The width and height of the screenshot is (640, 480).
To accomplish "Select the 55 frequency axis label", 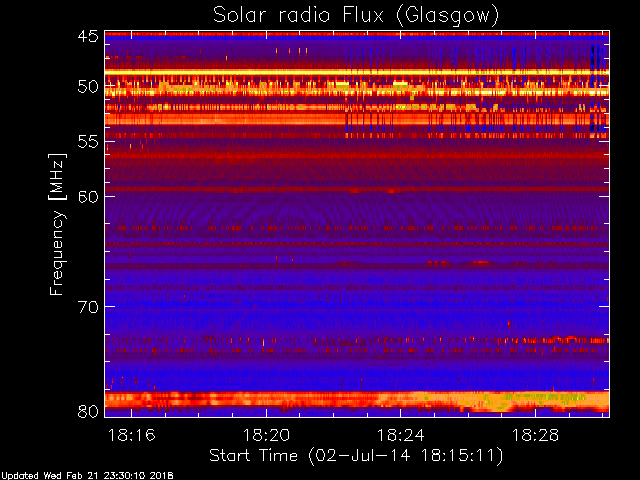I will point(88,142).
